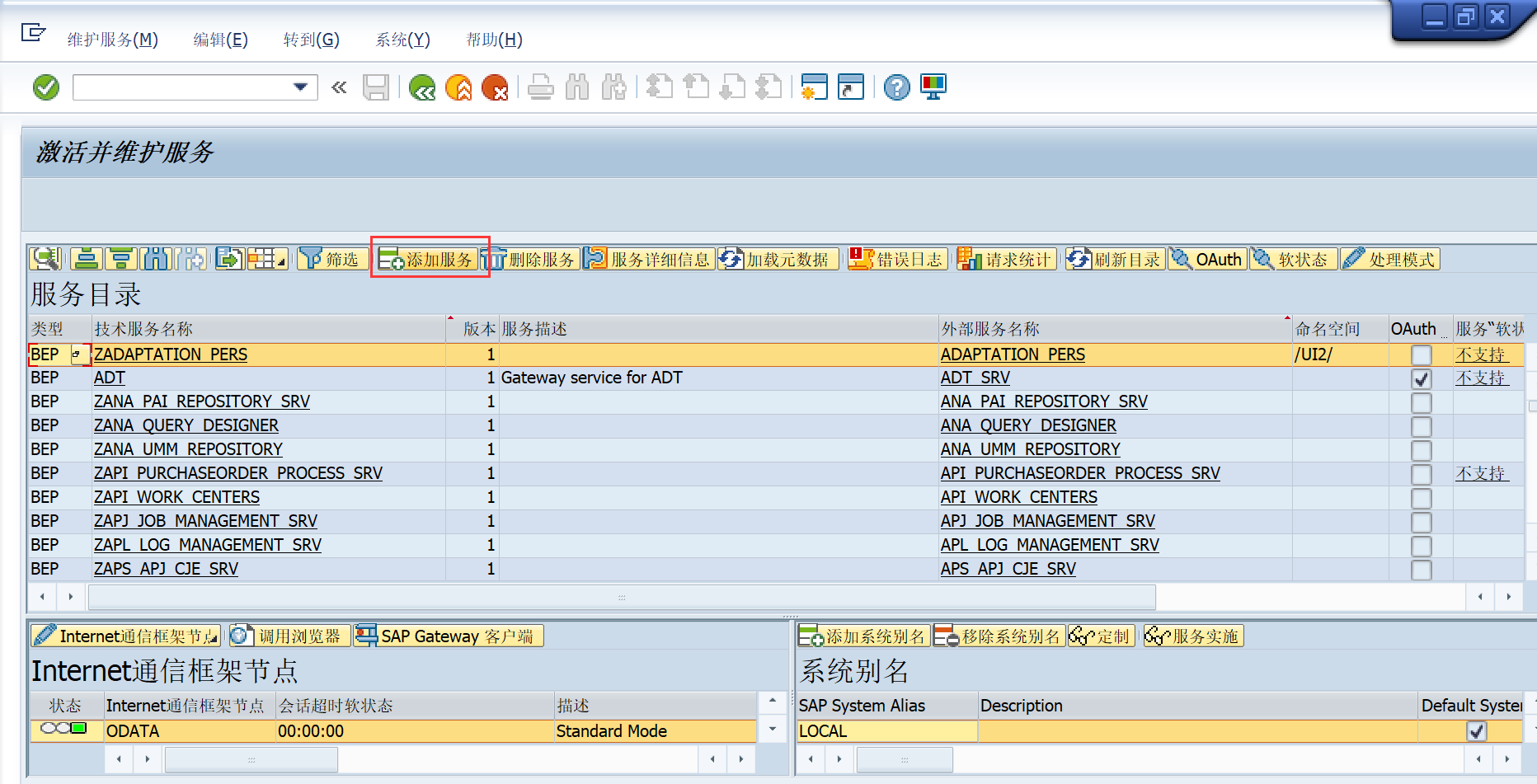This screenshot has width=1537, height=784.
Task: Click the command field collapse chevron
Action: click(x=339, y=87)
